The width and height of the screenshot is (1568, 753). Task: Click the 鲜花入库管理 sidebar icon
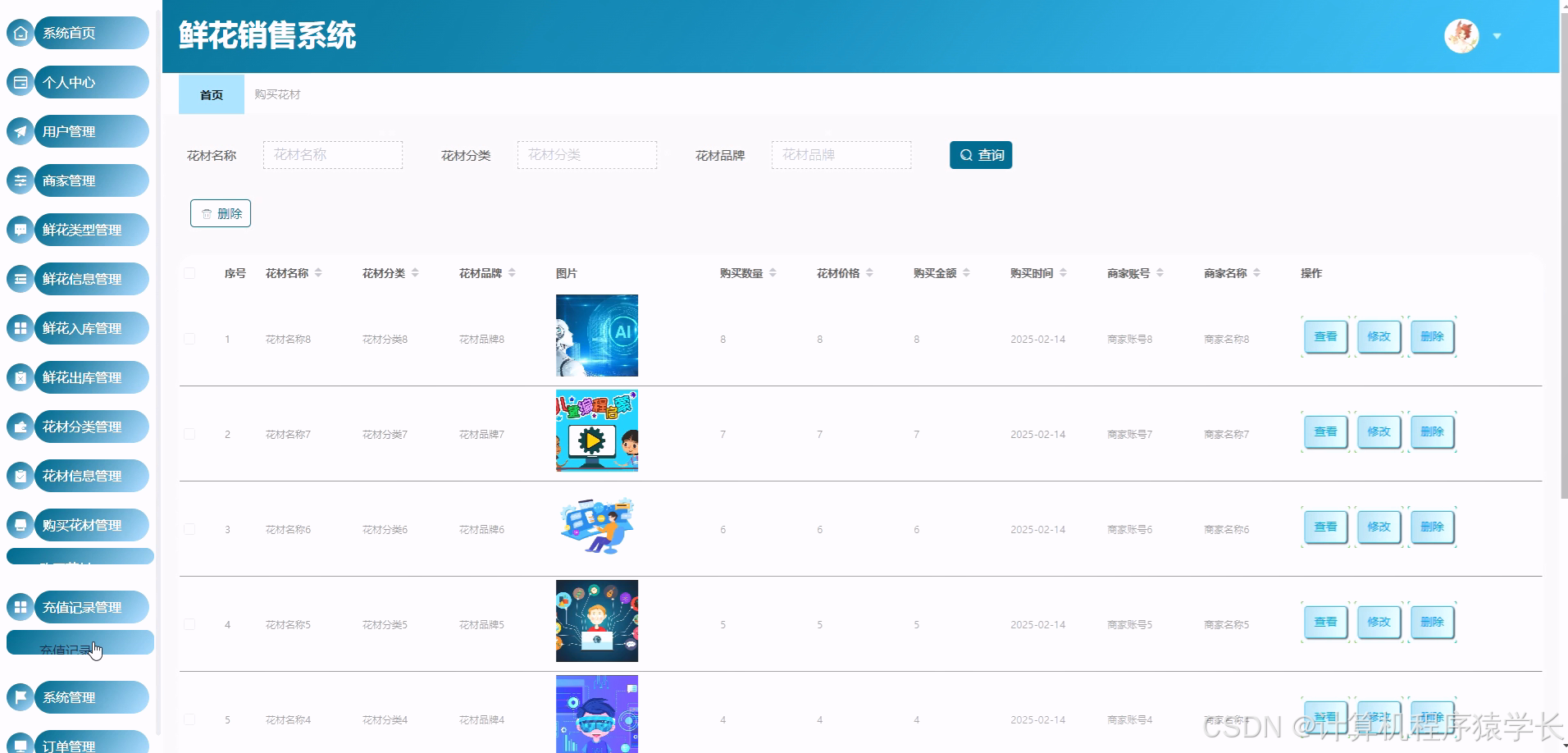coord(20,328)
